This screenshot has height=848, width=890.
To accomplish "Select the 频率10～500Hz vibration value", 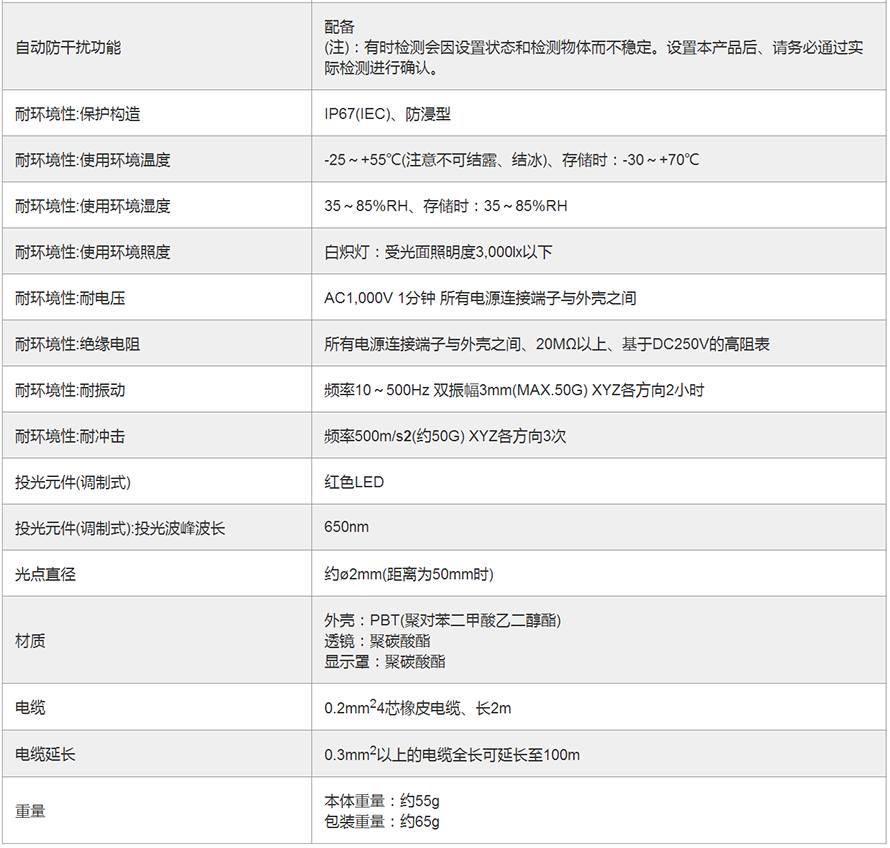I will pos(514,390).
